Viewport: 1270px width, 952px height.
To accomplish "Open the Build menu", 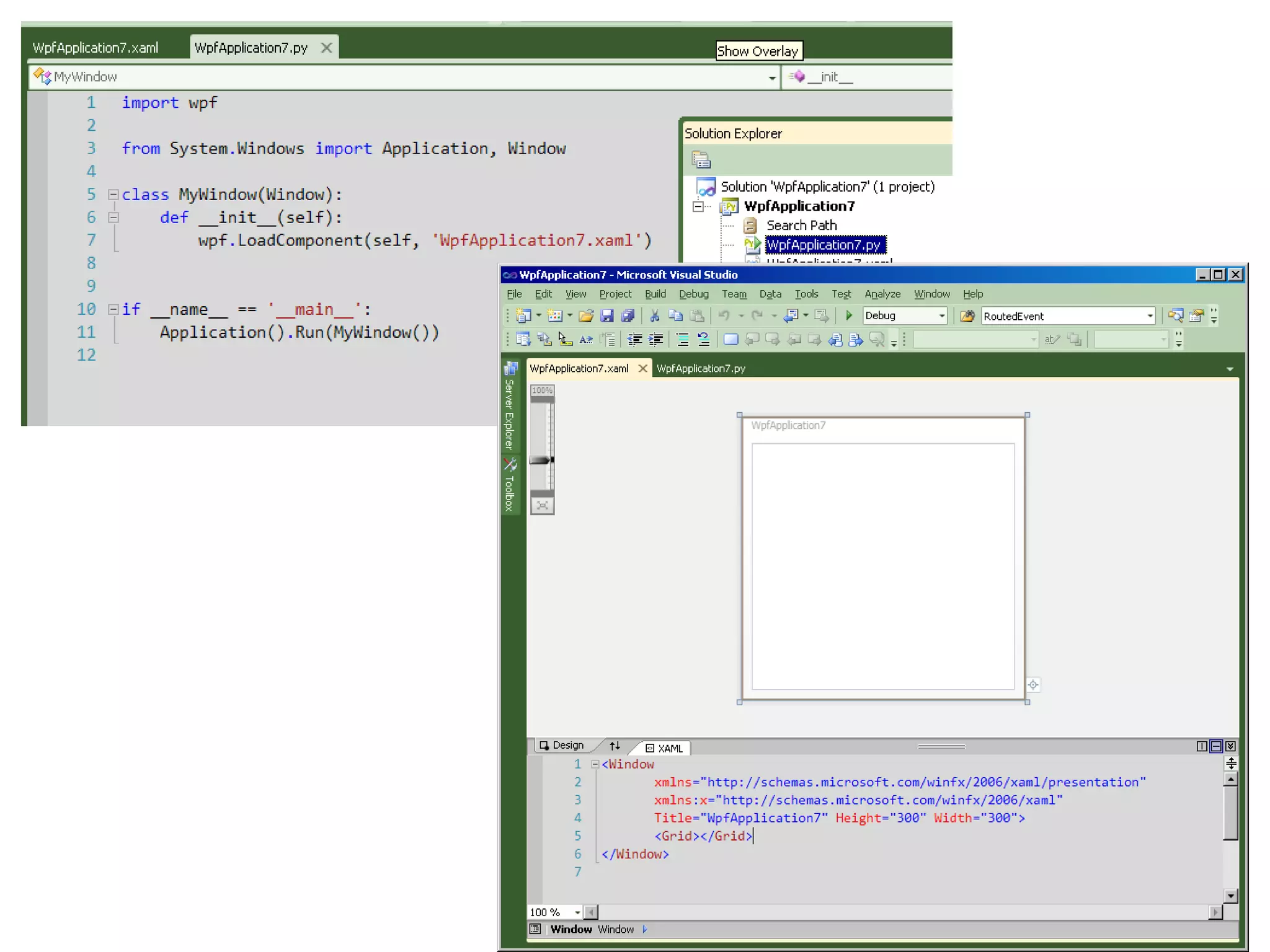I will click(x=655, y=294).
